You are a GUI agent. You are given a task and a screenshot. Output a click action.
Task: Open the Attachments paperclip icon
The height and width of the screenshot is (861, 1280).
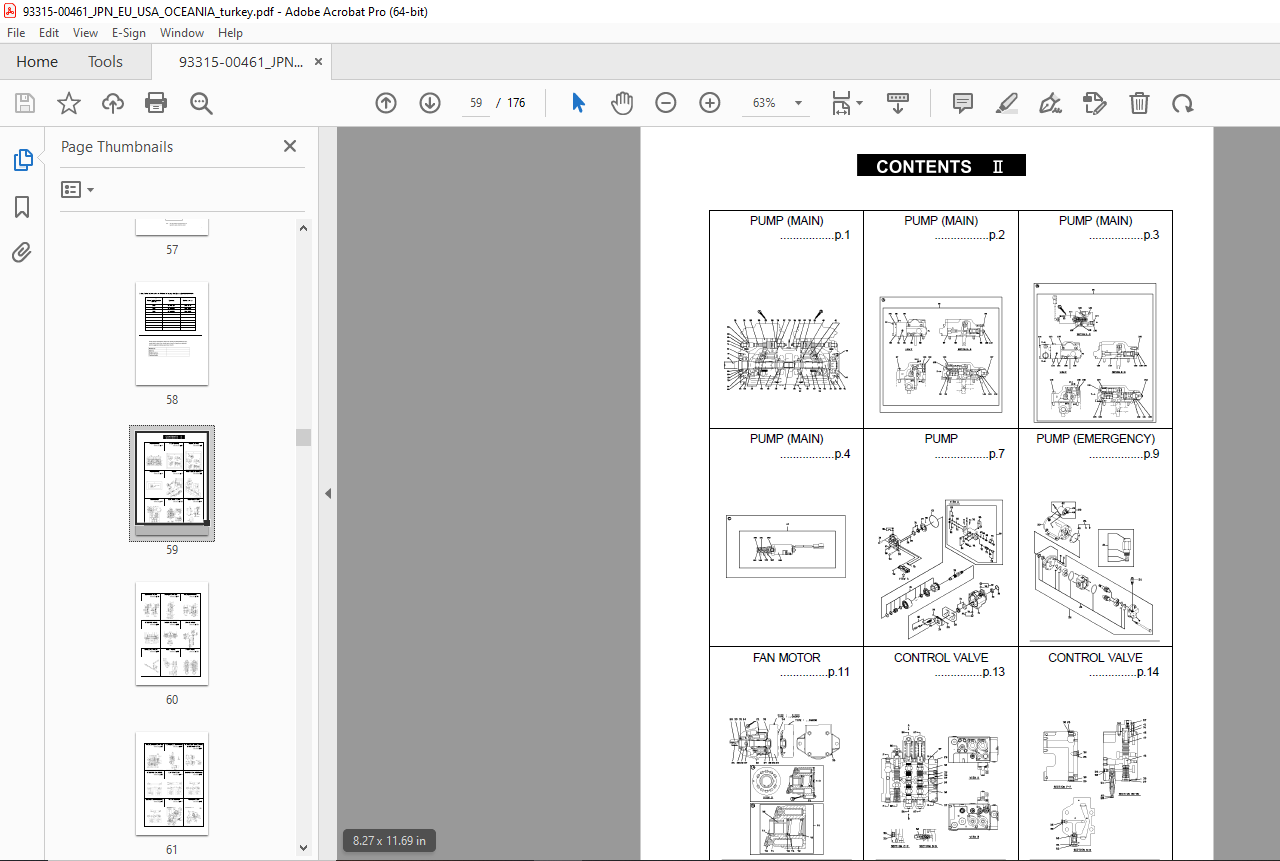pyautogui.click(x=22, y=253)
